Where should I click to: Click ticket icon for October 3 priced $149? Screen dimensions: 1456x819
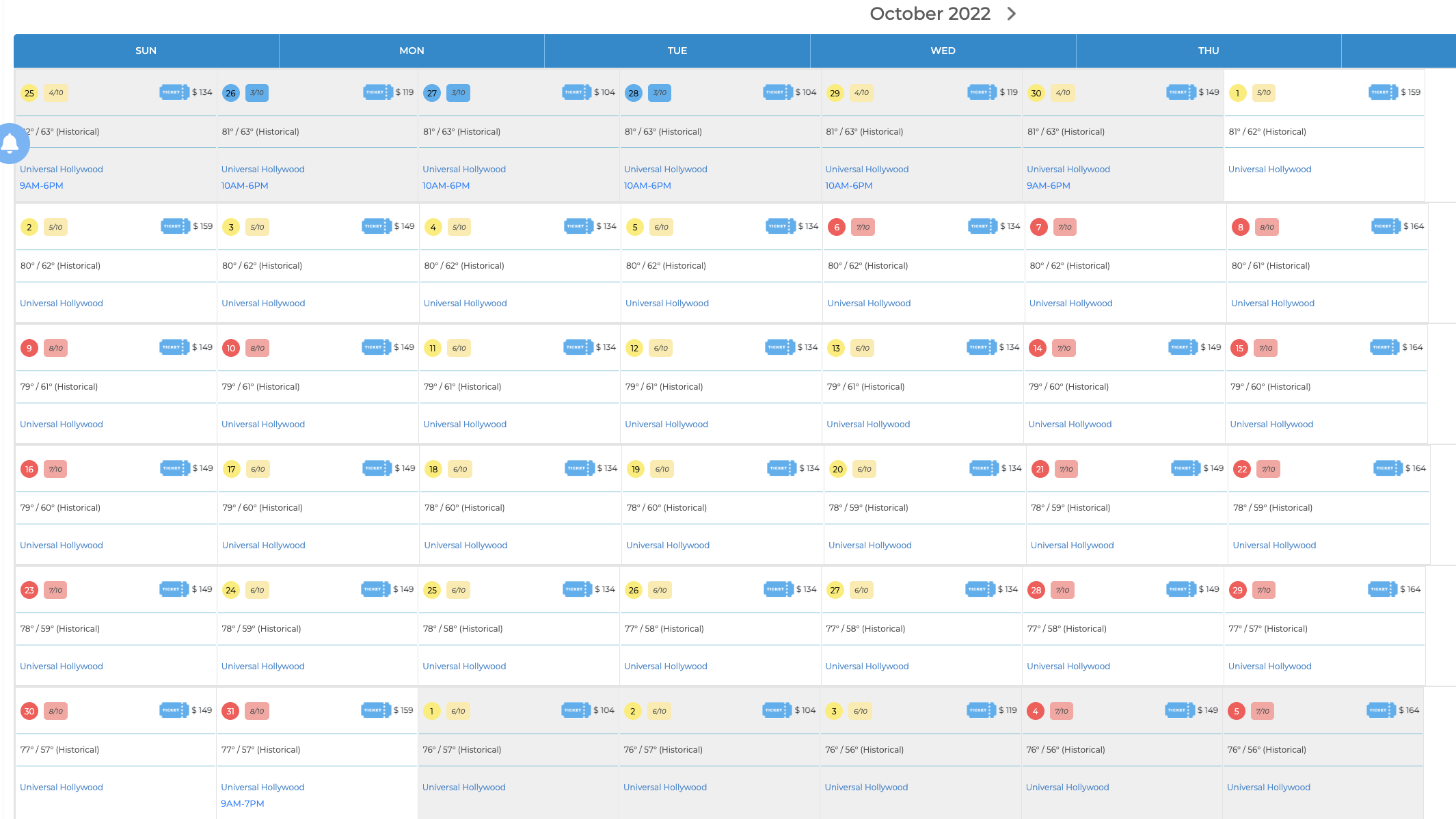click(376, 226)
